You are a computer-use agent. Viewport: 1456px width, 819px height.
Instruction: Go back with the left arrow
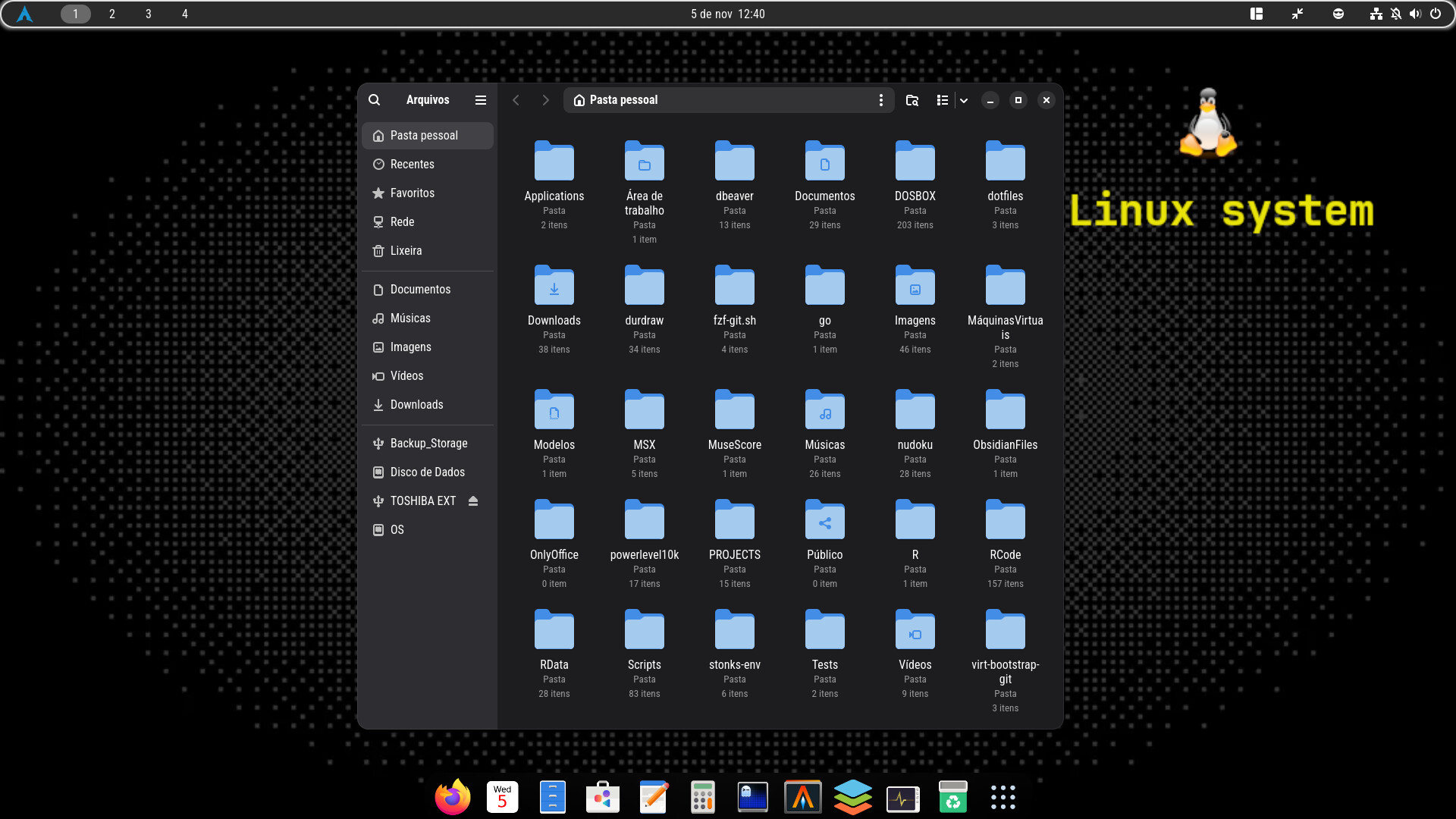tap(516, 100)
